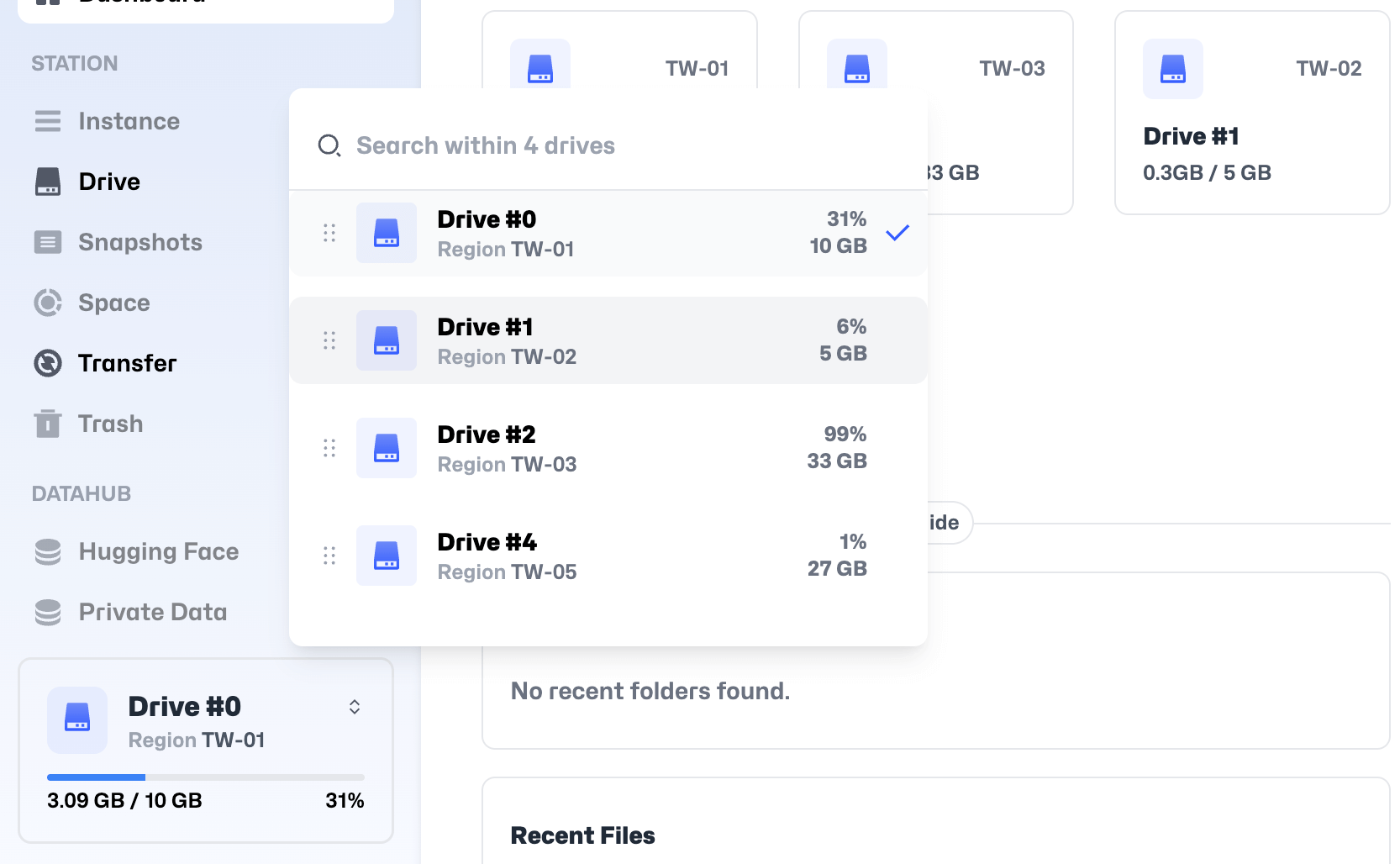Open the Drive menu item
This screenshot has width=1400, height=864.
[x=109, y=182]
